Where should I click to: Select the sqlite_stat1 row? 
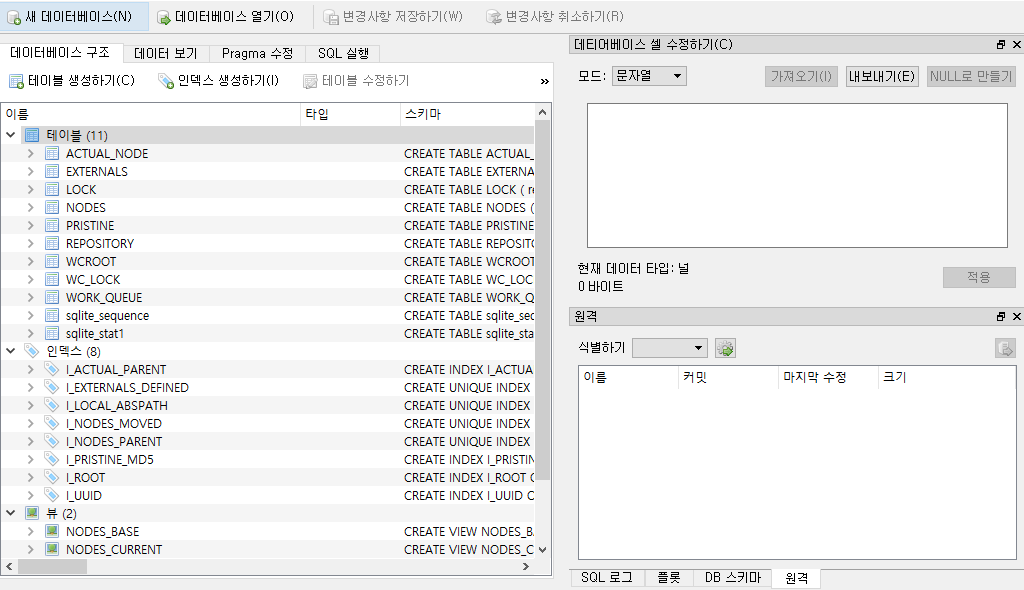pyautogui.click(x=268, y=333)
